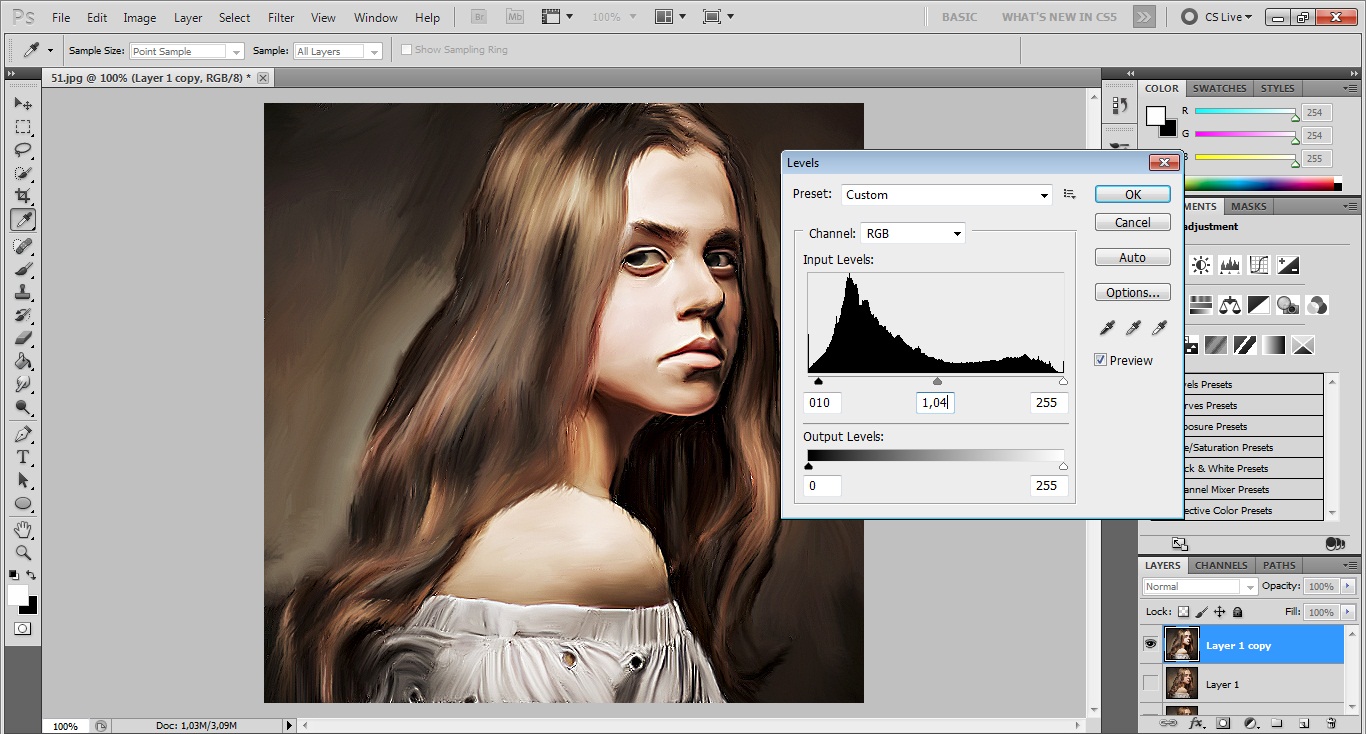Click the white point eyedropper in Levels

click(x=1159, y=328)
